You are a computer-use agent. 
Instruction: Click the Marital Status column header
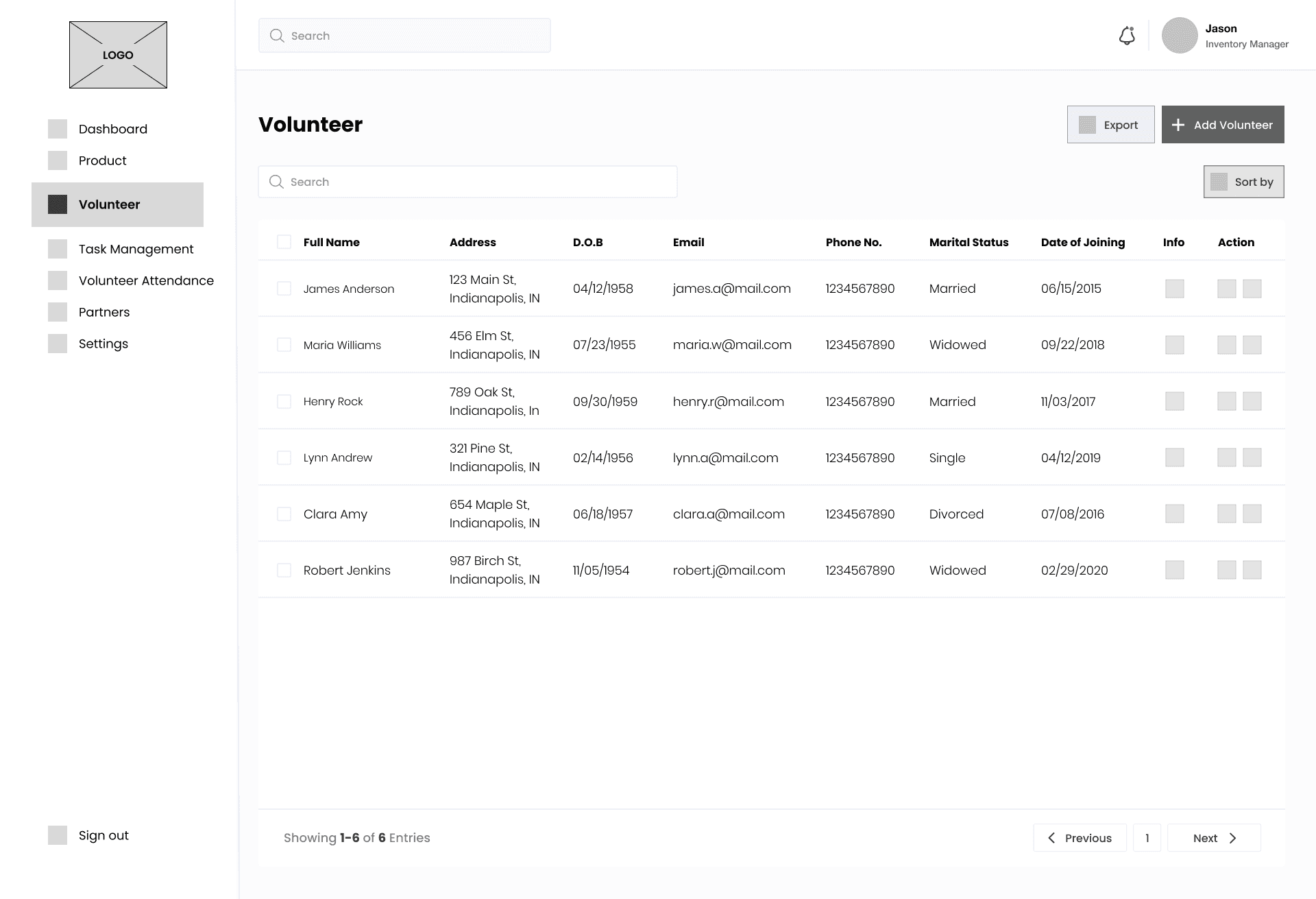pos(968,242)
